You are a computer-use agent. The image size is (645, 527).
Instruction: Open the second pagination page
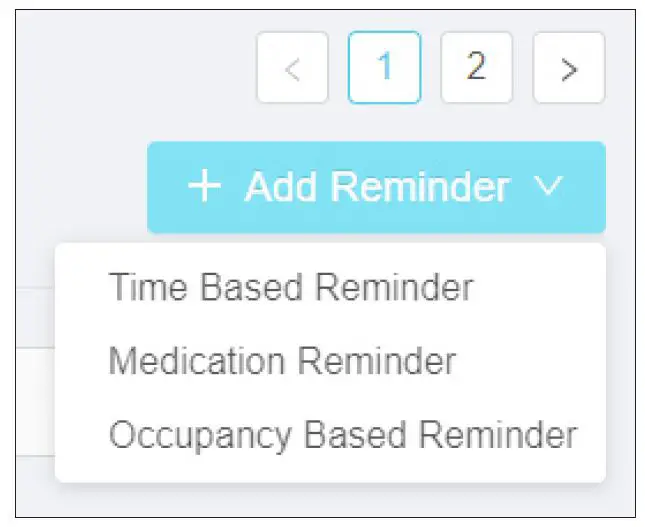476,68
